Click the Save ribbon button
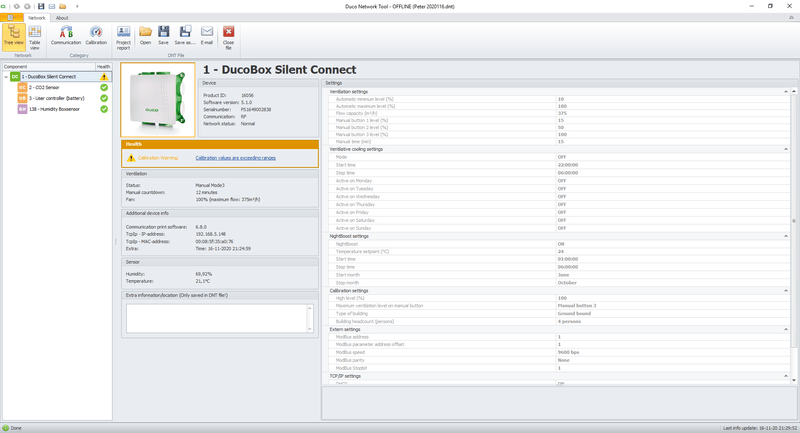Image resolution: width=800 pixels, height=433 pixels. (163, 36)
